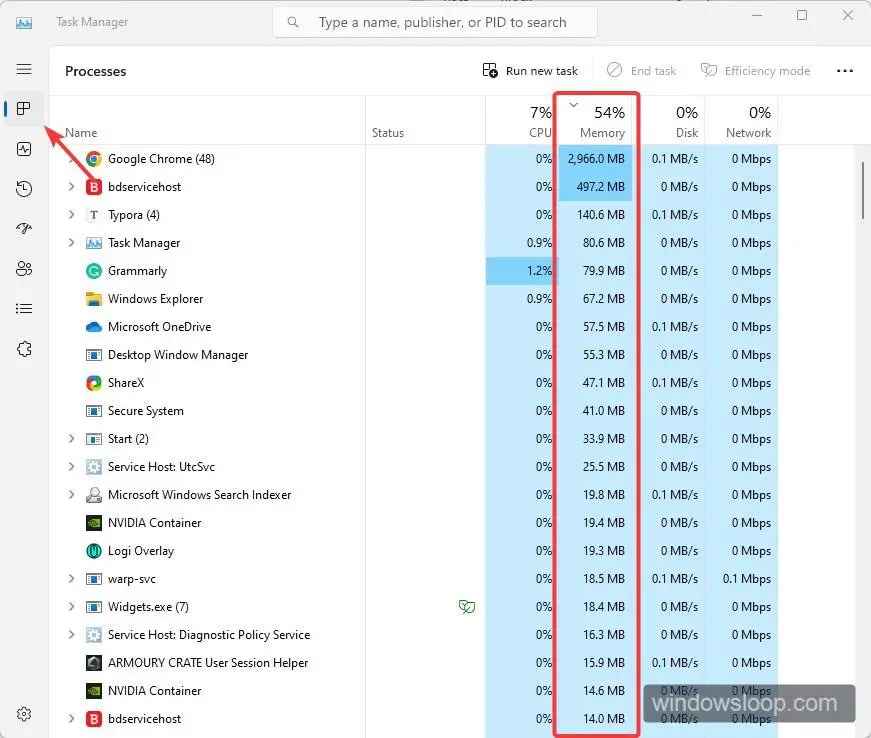Screen dimensions: 871x738
Task: Expand the Task Manager process group
Action: [71, 243]
